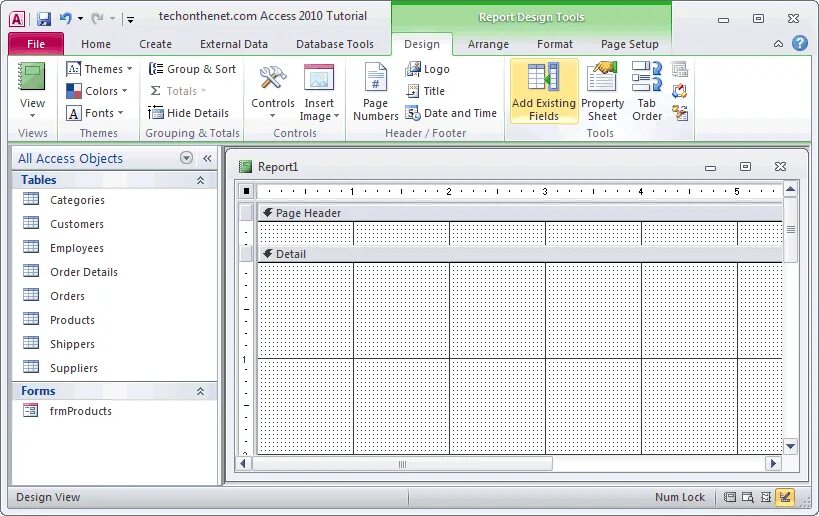Viewport: 819px width, 516px height.
Task: Open the Undo history dropdown arrow
Action: click(x=80, y=19)
